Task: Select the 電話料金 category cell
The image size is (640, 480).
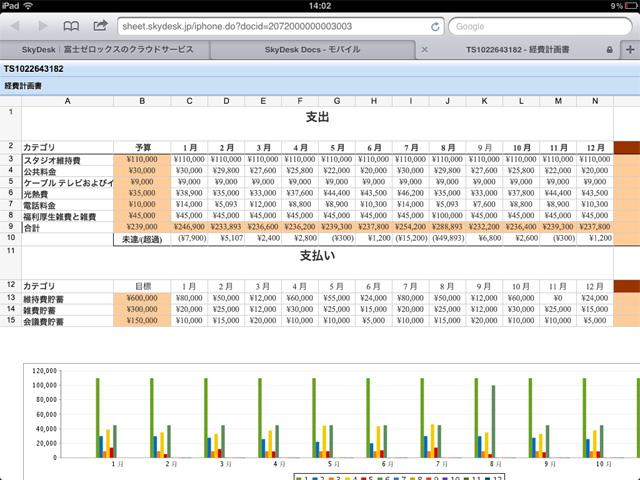Action: (67, 205)
